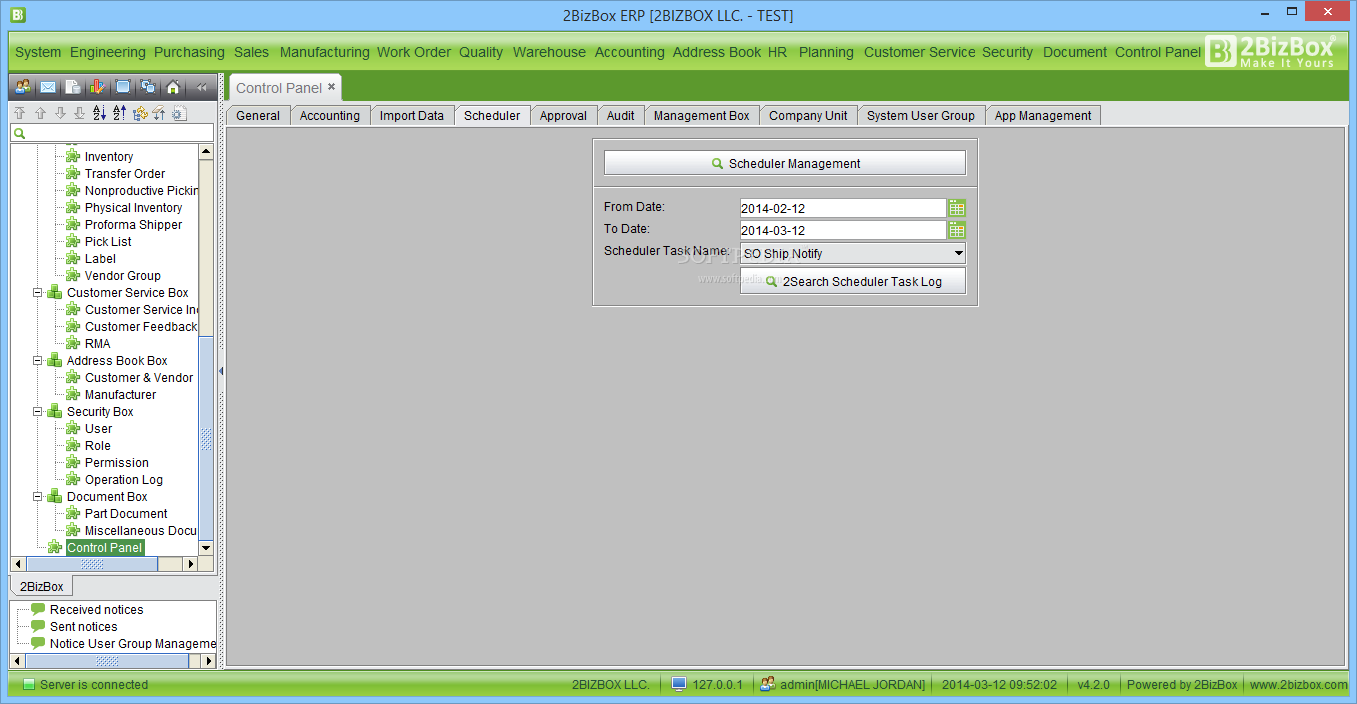Image resolution: width=1357 pixels, height=704 pixels.
Task: Collapse the Address Book Box node
Action: pyautogui.click(x=39, y=361)
